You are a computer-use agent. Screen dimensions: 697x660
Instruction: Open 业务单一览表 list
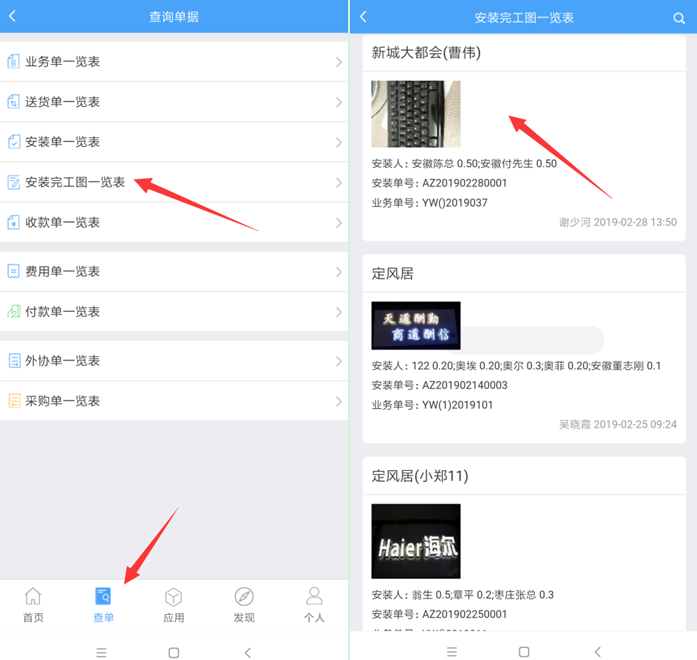[62, 62]
